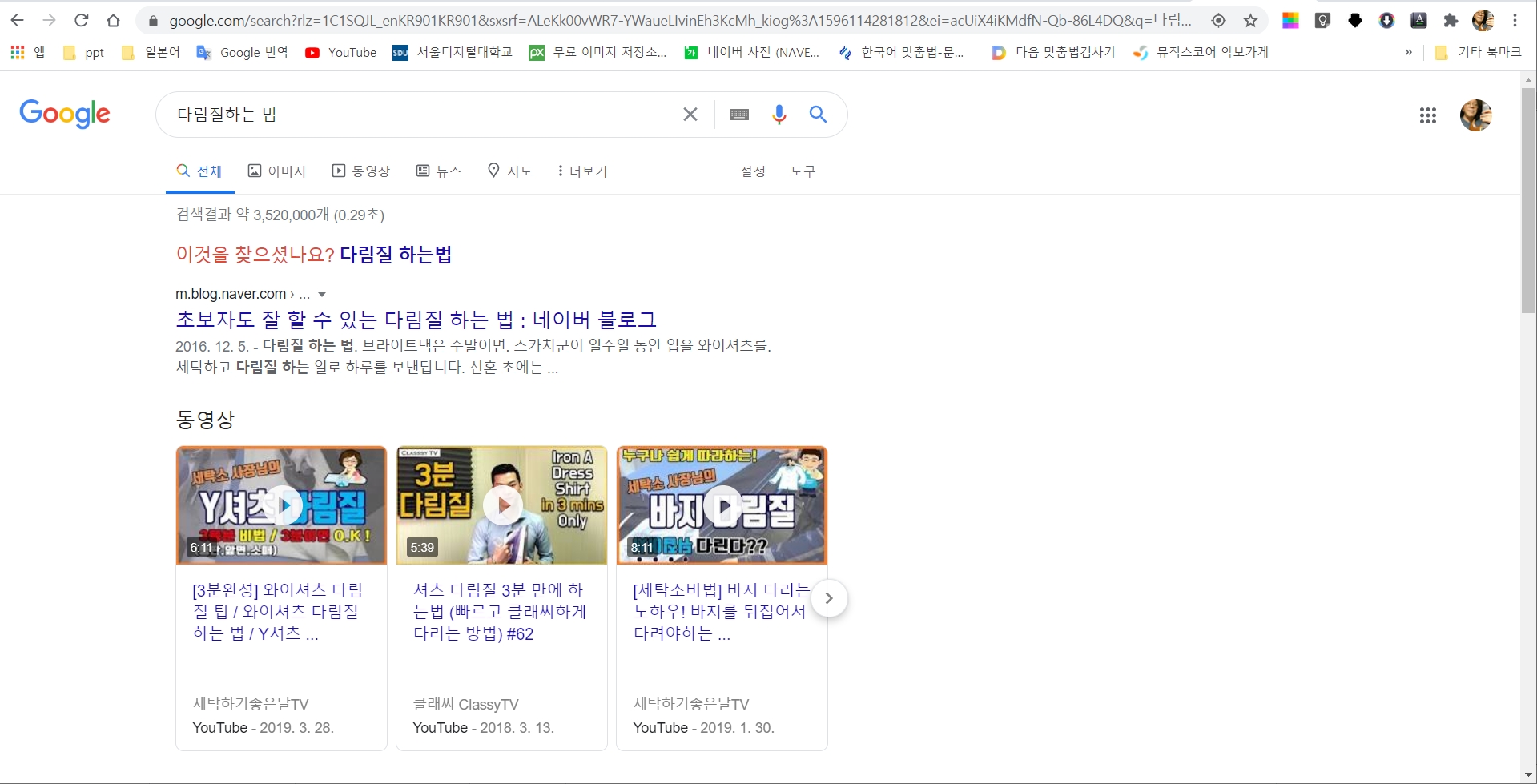Click the scrollbar up arrow
The height and width of the screenshot is (784, 1537).
tap(1529, 80)
